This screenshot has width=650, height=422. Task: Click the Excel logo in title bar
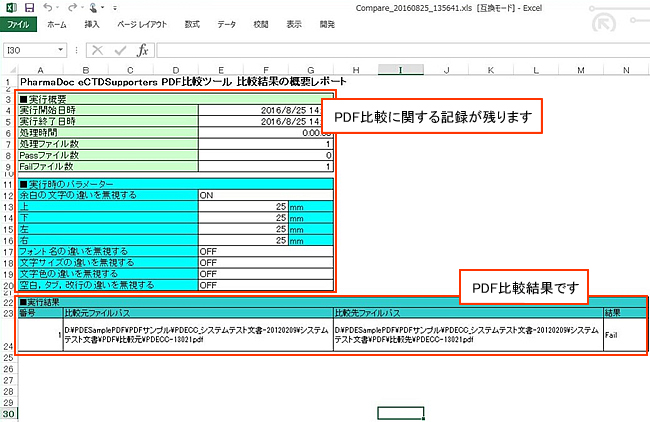click(x=10, y=7)
